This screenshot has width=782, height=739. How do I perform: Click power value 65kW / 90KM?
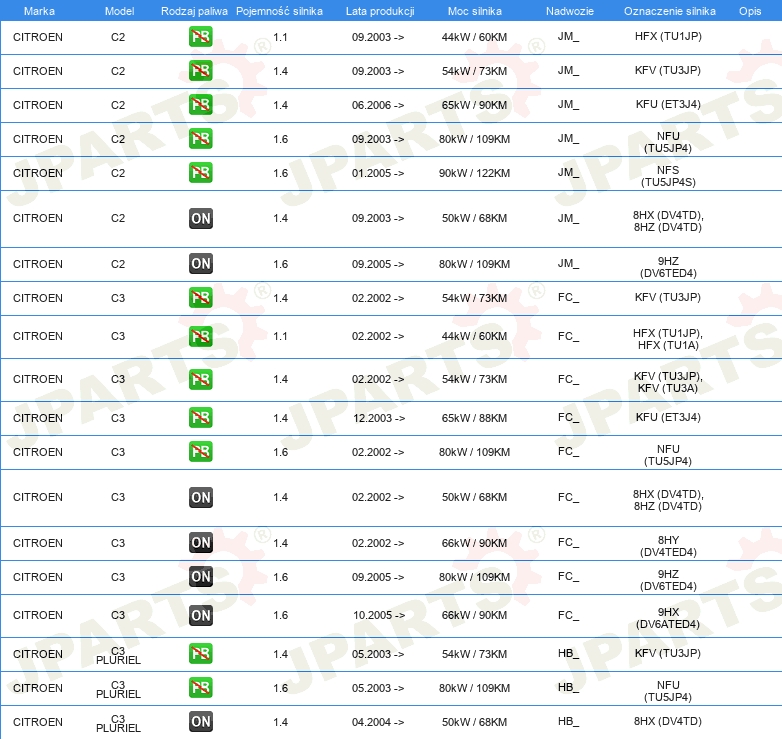474,105
